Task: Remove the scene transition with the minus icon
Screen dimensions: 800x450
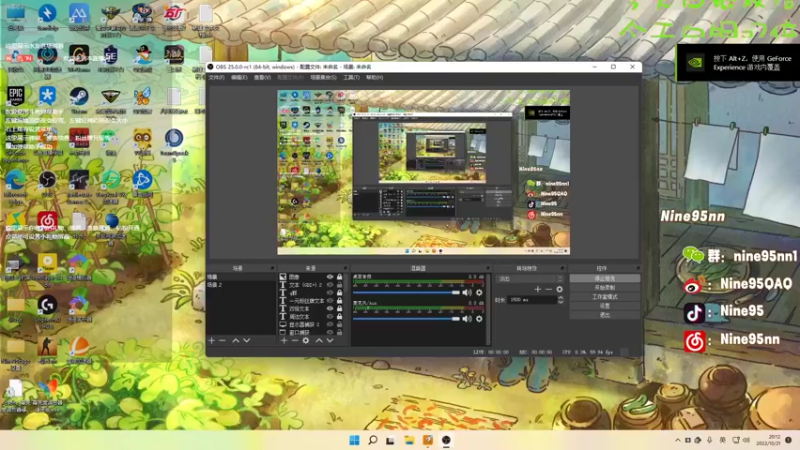Action: click(548, 289)
